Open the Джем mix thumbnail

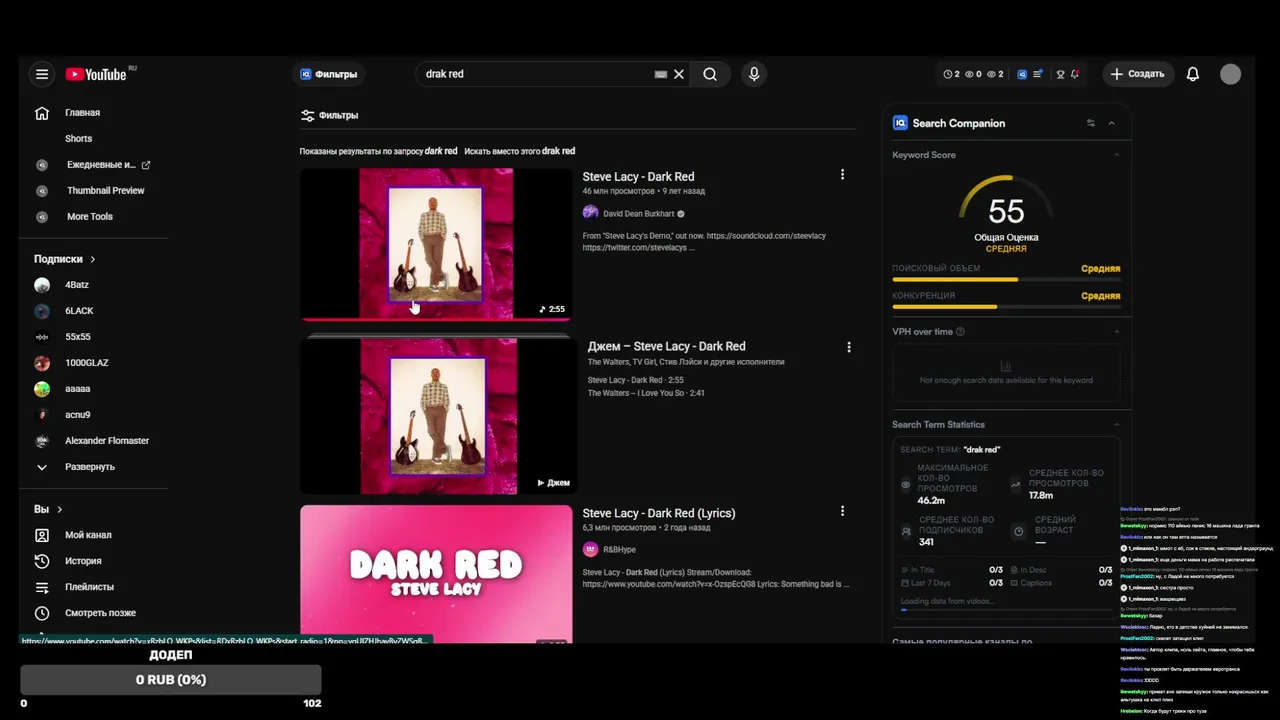point(438,416)
